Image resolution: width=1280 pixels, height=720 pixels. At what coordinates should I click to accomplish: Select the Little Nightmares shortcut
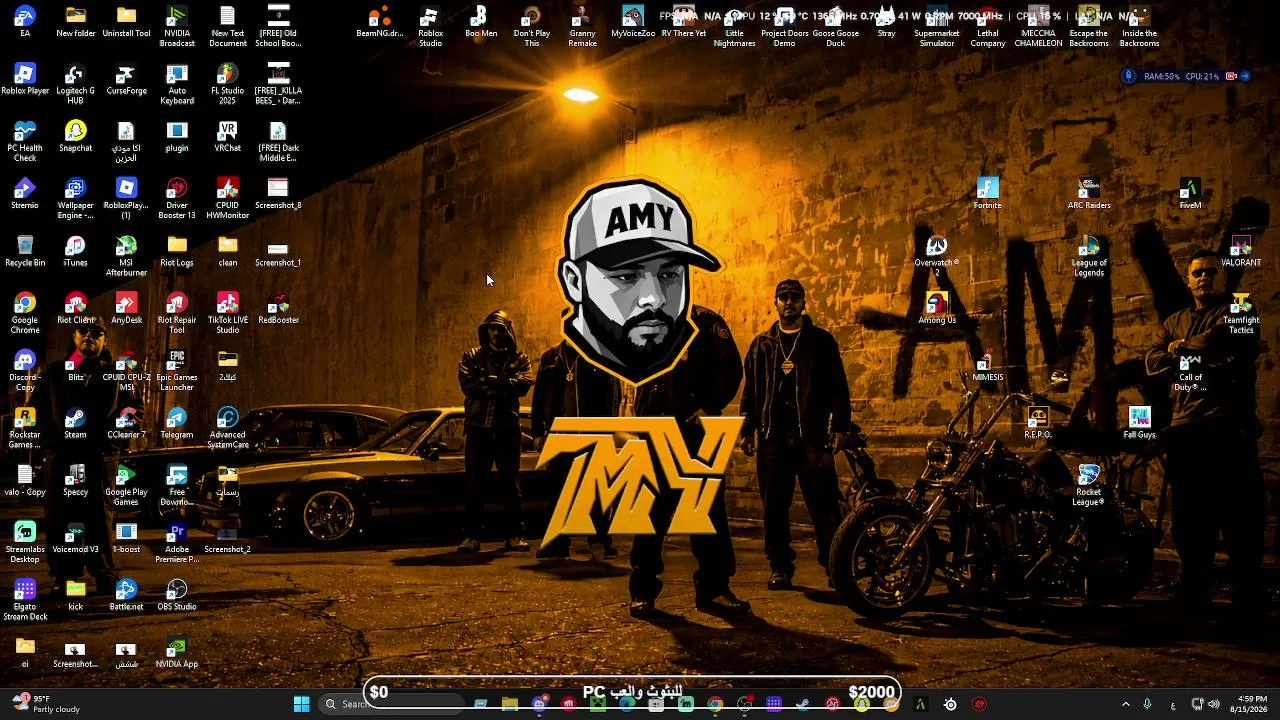(x=734, y=27)
